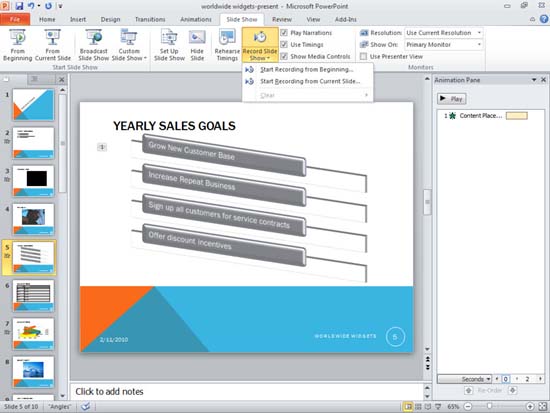
Task: Enable Use Presenter View checkbox
Action: click(364, 56)
